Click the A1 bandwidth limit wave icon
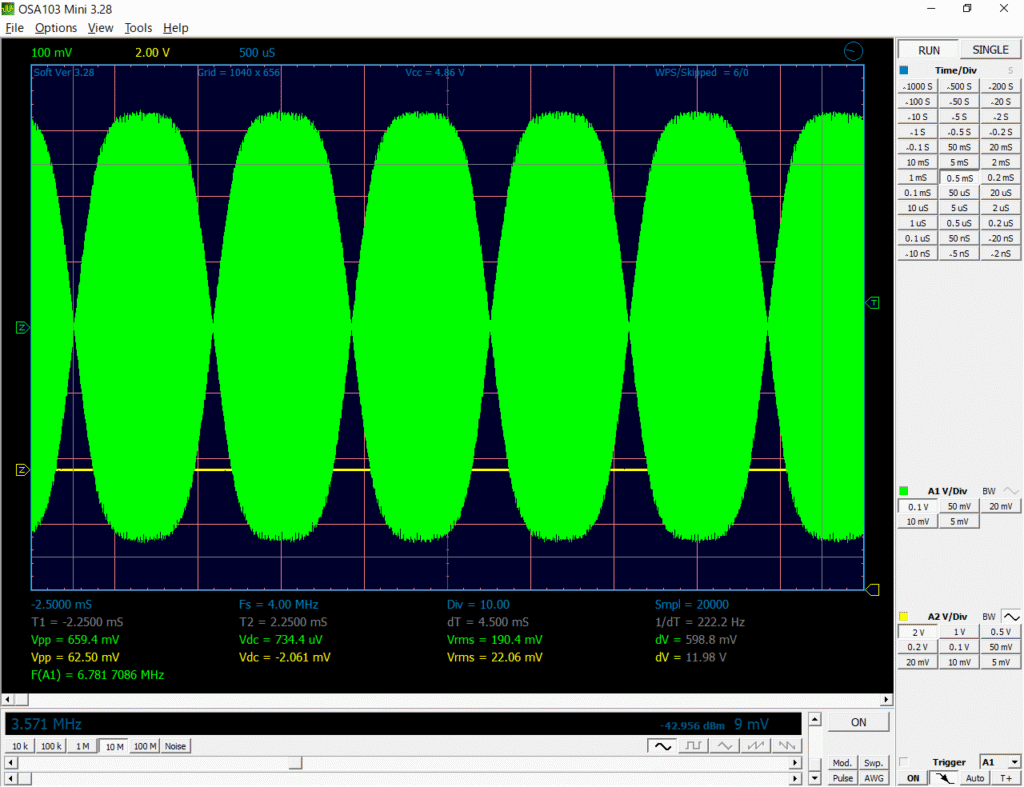Viewport: 1024px width, 787px height. 1012,490
